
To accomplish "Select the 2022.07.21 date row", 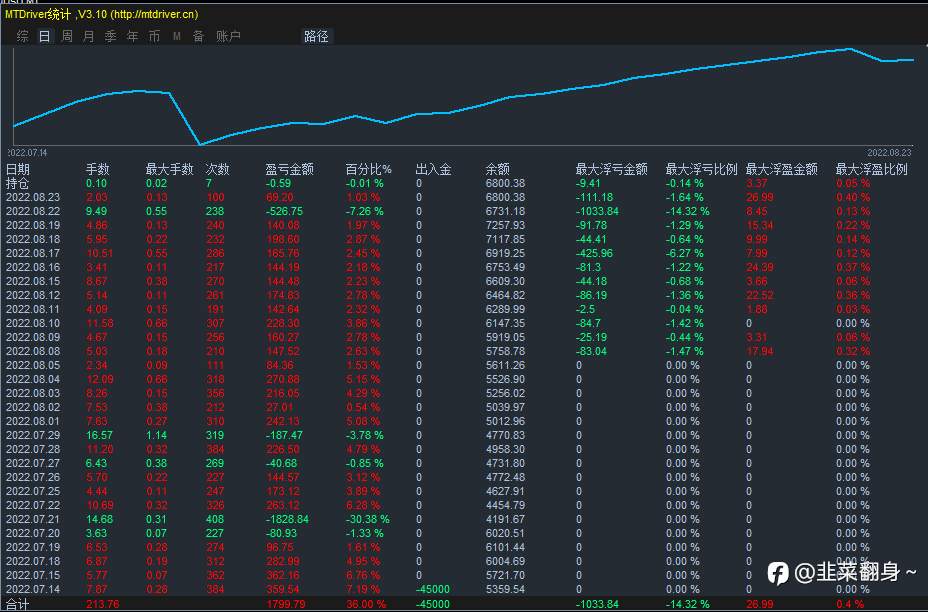I will 33,519.
